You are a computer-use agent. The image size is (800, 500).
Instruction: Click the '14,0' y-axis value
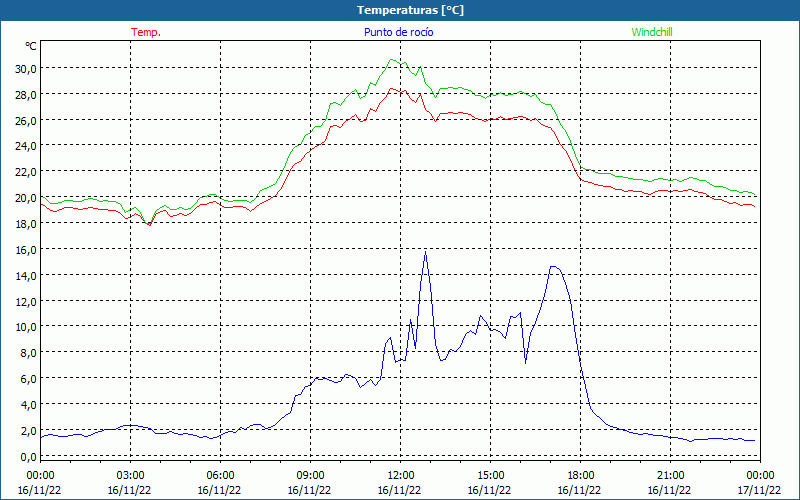click(x=25, y=276)
